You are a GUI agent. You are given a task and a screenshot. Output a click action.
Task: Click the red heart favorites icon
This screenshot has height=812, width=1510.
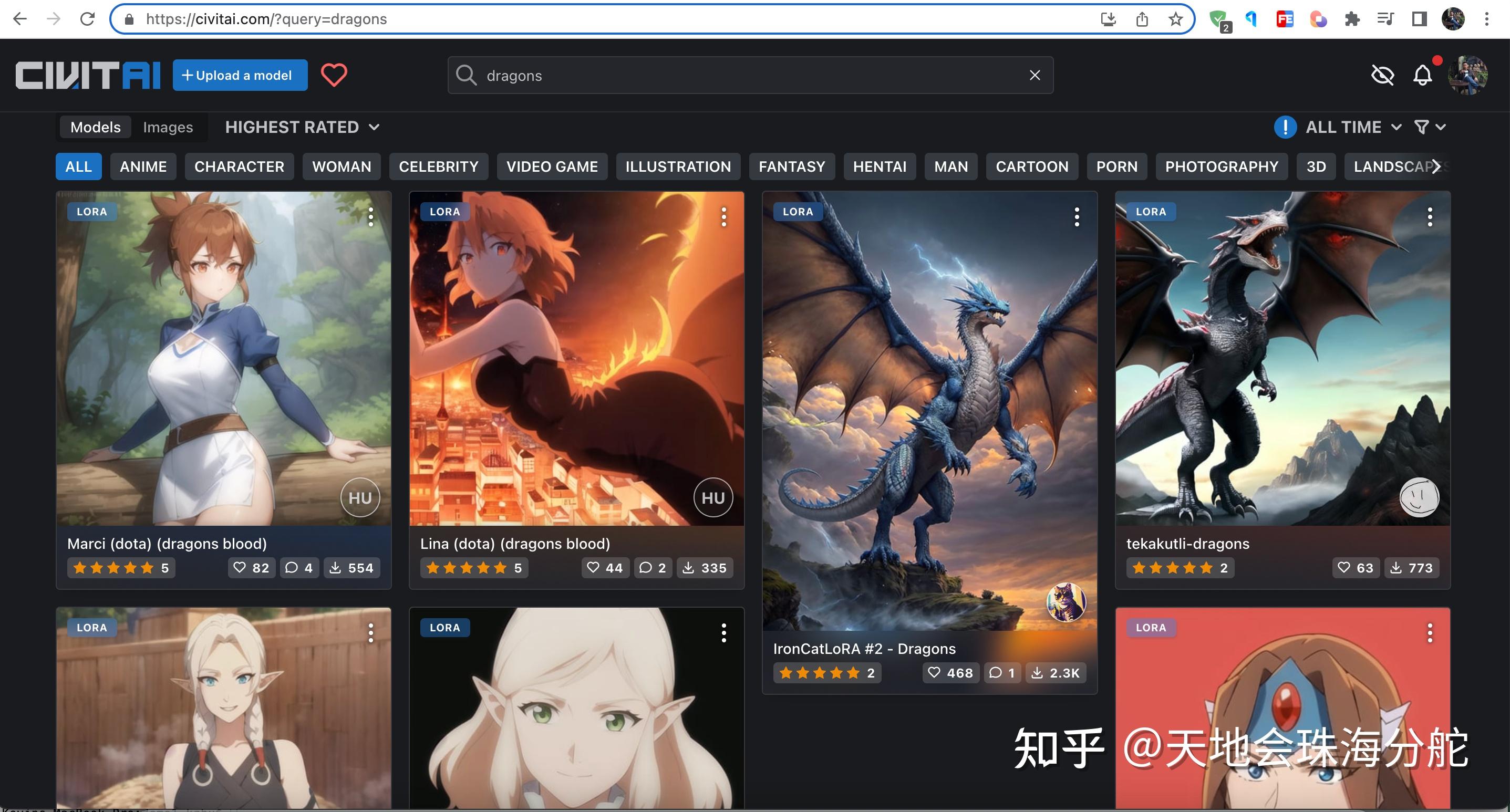[334, 75]
